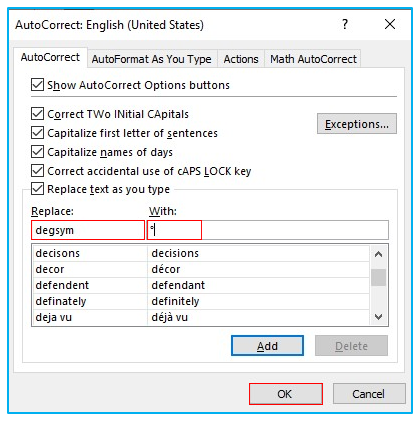The image size is (420, 421).
Task: Open the Exceptions dialog
Action: click(x=357, y=124)
